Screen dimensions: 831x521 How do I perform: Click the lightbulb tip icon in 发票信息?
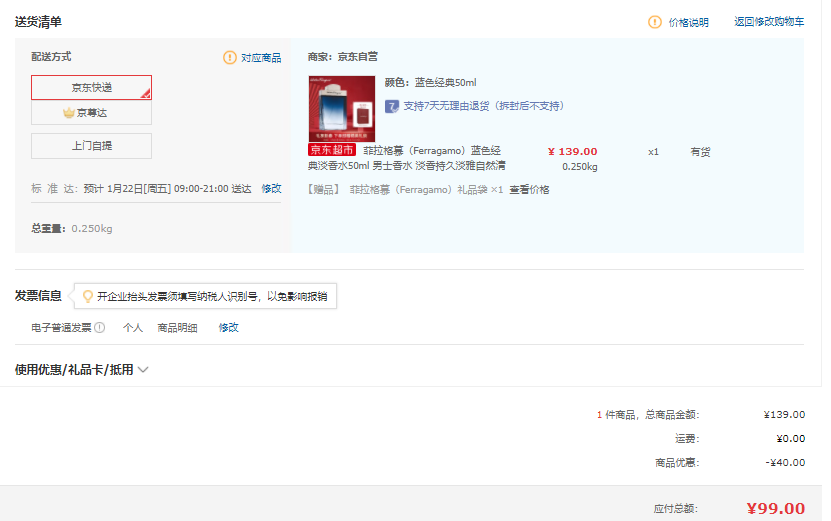(x=88, y=296)
